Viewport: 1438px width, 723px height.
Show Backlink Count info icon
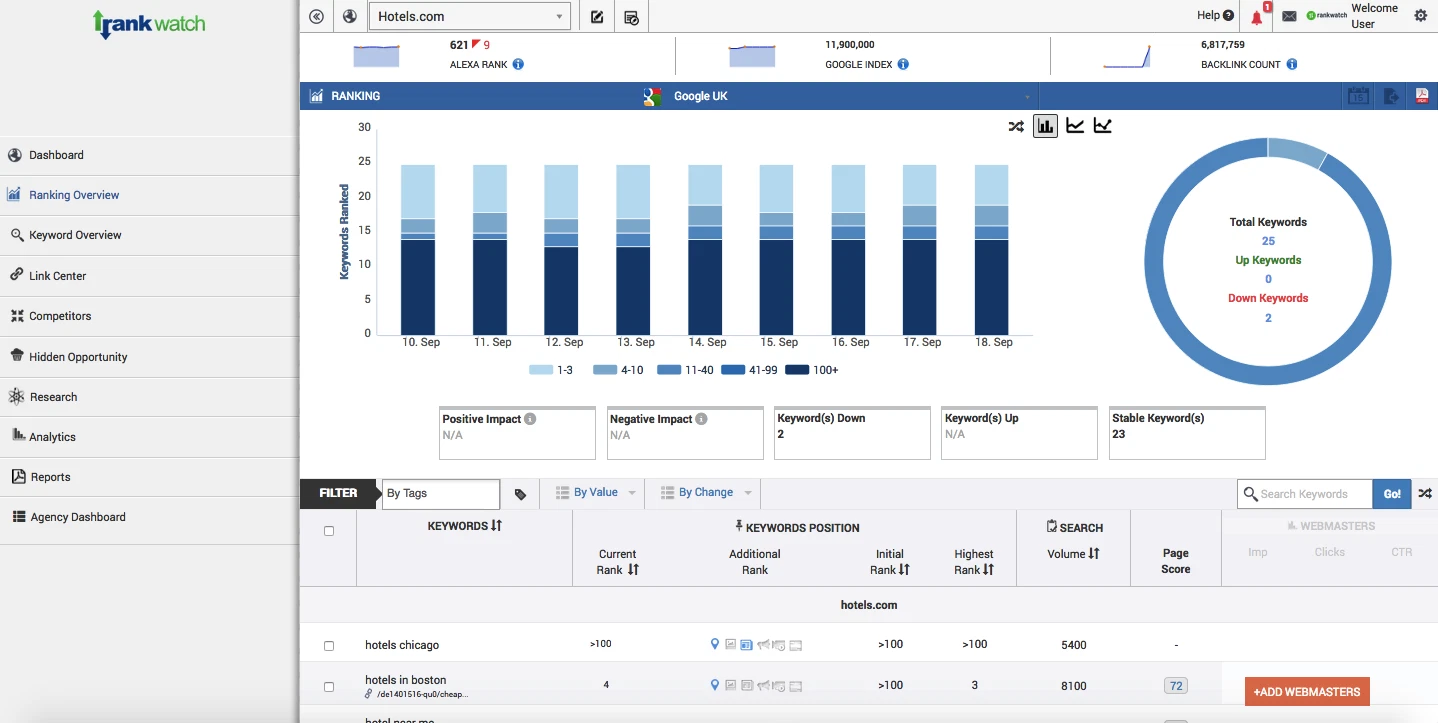1292,64
